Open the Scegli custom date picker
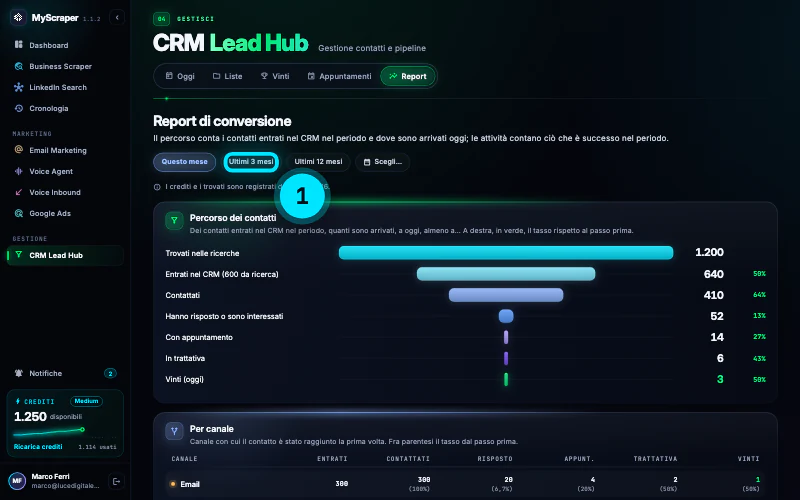800x500 pixels. [383, 162]
